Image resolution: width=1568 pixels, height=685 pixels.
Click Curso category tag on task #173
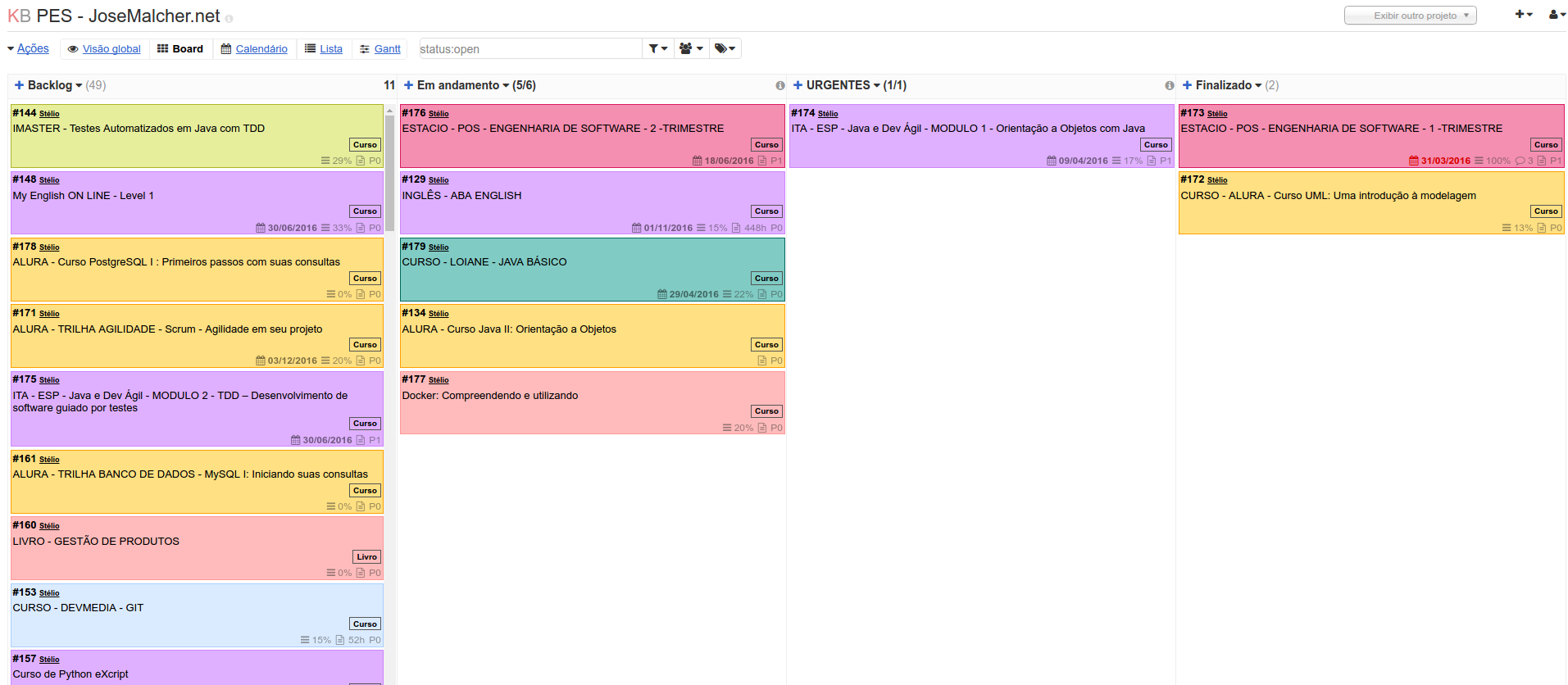pos(1546,145)
